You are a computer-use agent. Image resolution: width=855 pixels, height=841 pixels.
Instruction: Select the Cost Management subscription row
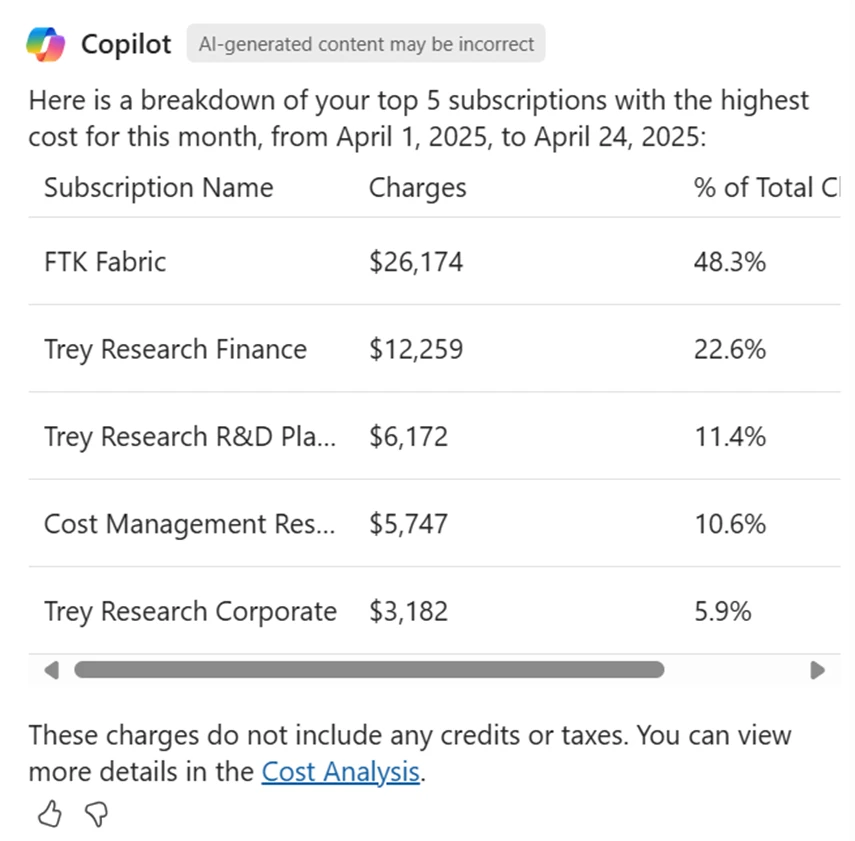(x=190, y=524)
